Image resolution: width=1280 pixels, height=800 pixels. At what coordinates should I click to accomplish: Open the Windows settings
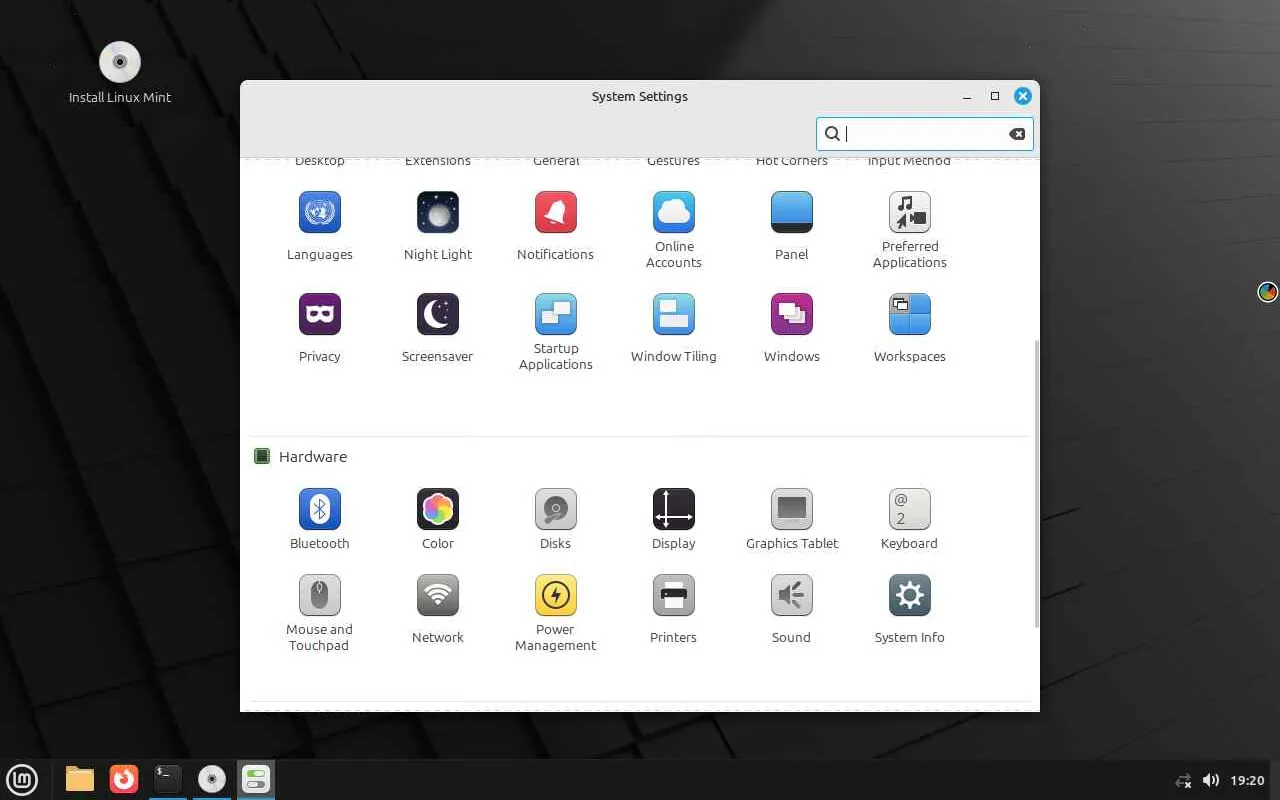pyautogui.click(x=792, y=329)
